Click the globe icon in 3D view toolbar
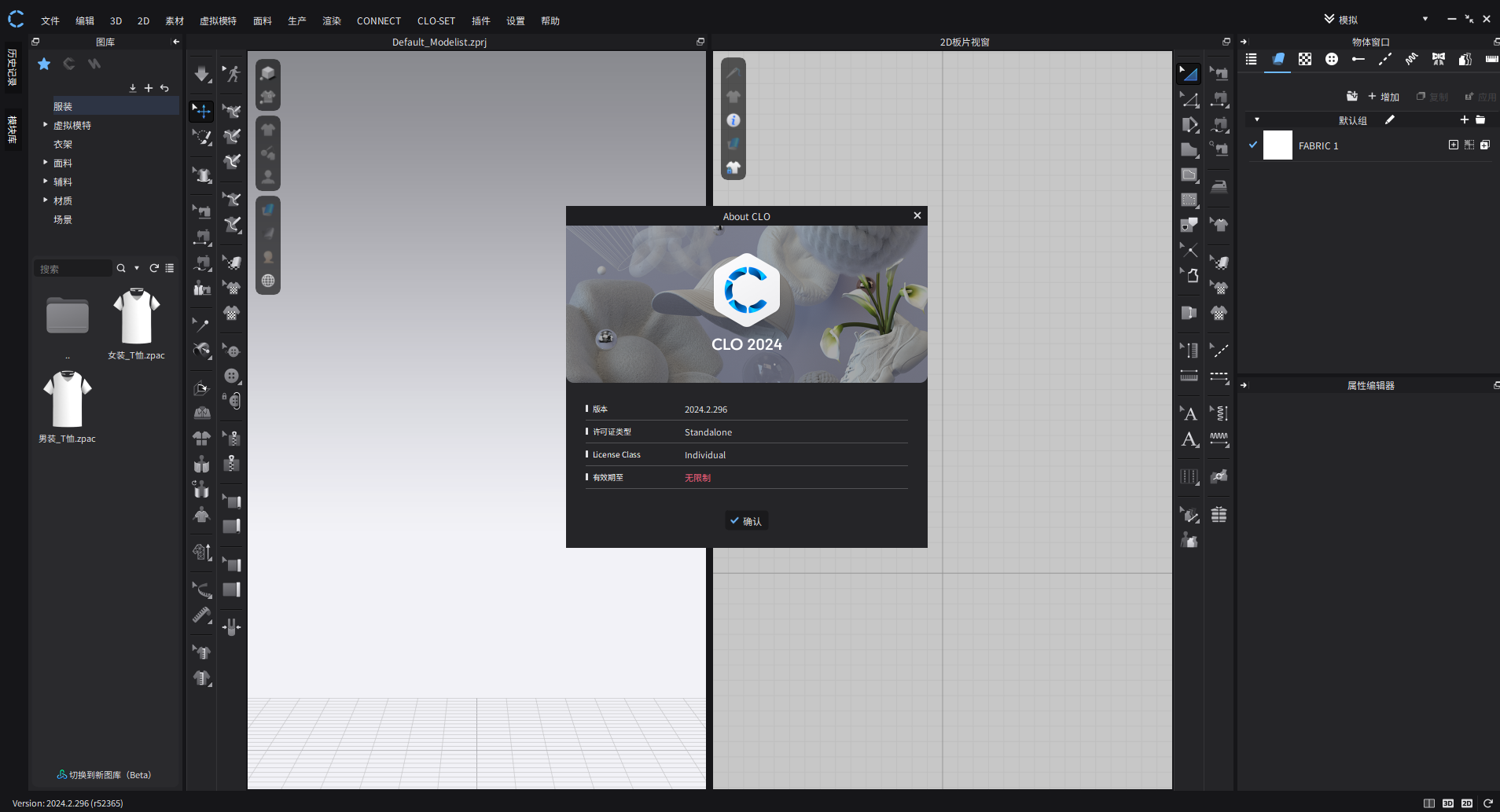This screenshot has height=812, width=1500. pos(268,281)
